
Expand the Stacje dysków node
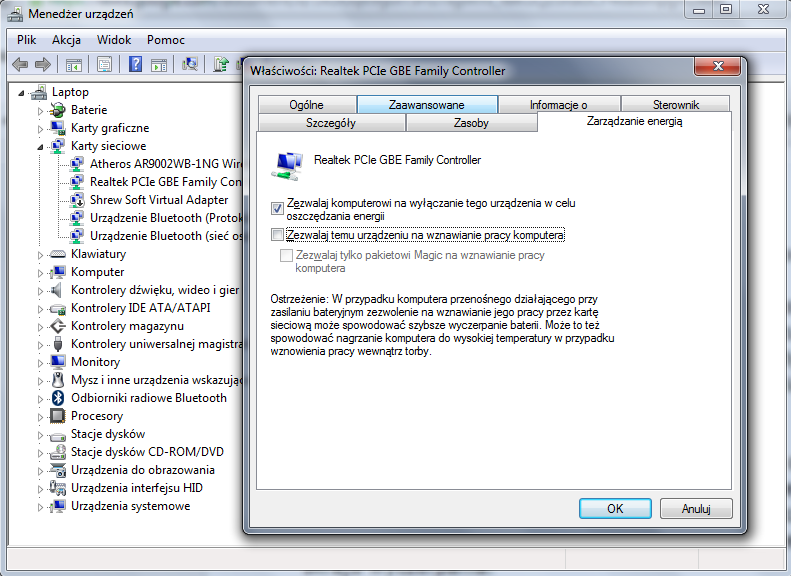coord(40,435)
